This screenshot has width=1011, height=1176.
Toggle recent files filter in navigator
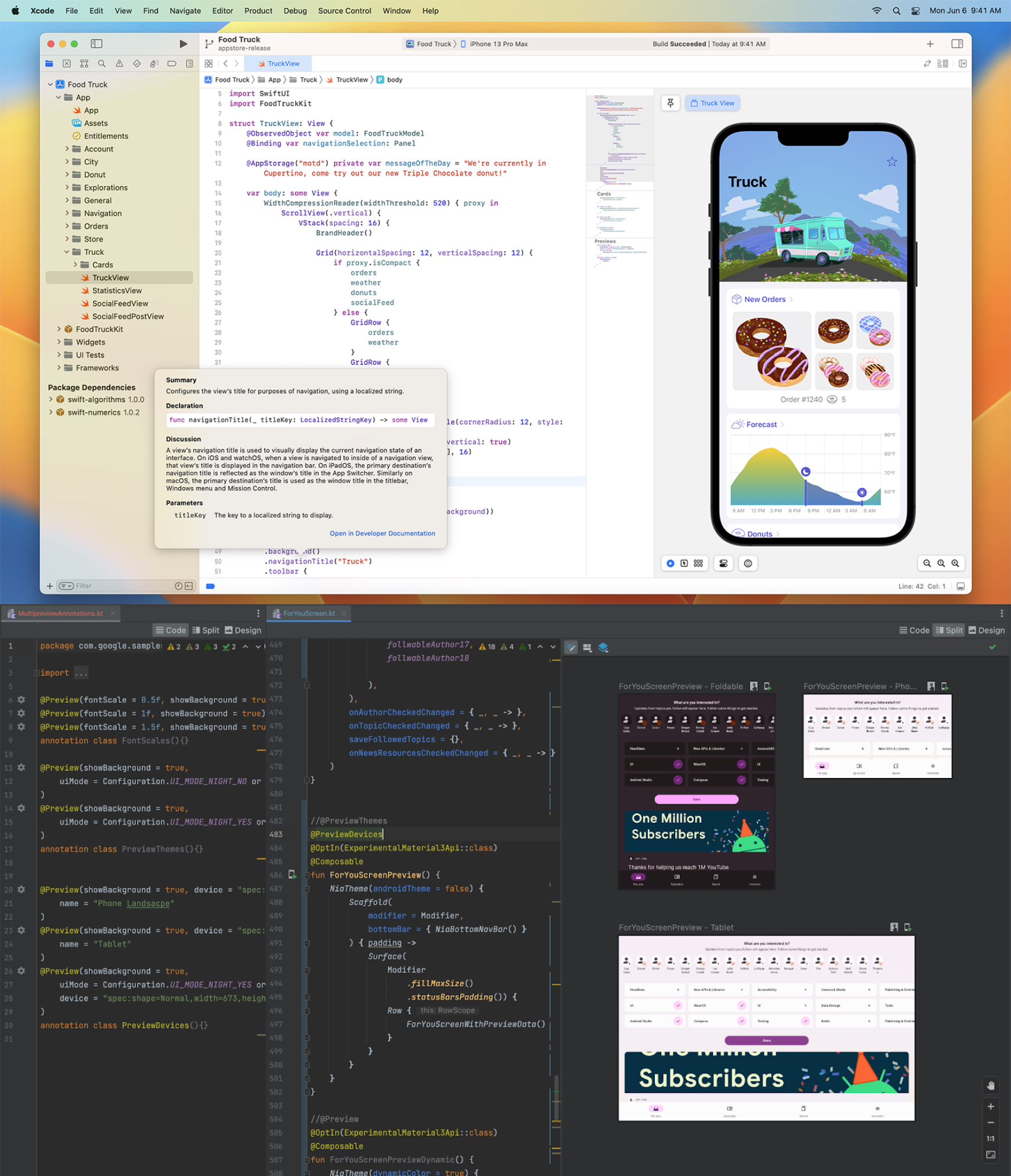point(178,586)
